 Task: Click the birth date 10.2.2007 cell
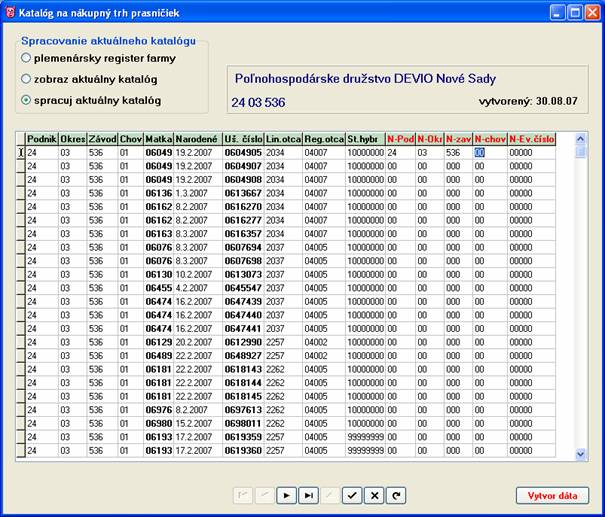[x=198, y=275]
